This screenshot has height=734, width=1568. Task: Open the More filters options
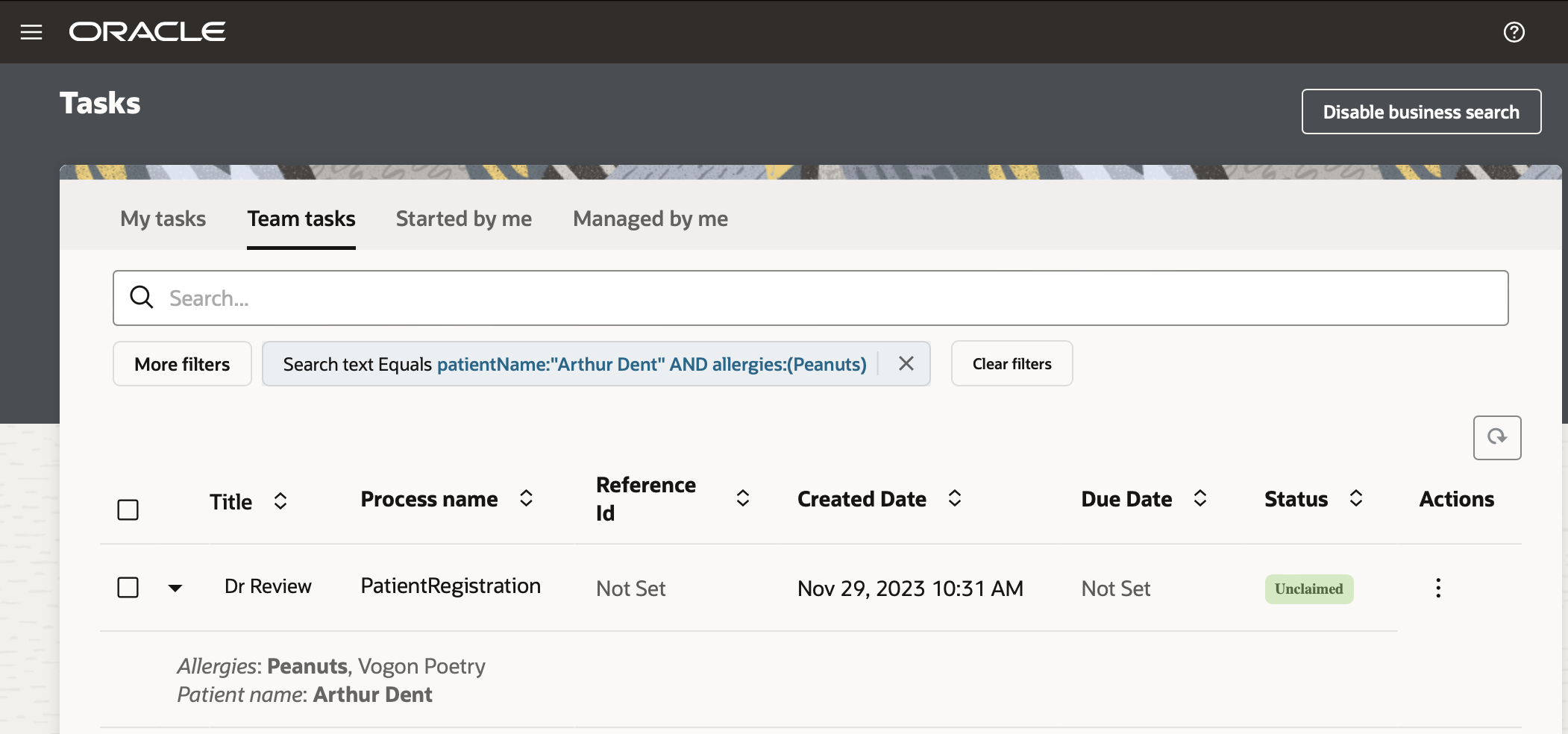tap(182, 364)
